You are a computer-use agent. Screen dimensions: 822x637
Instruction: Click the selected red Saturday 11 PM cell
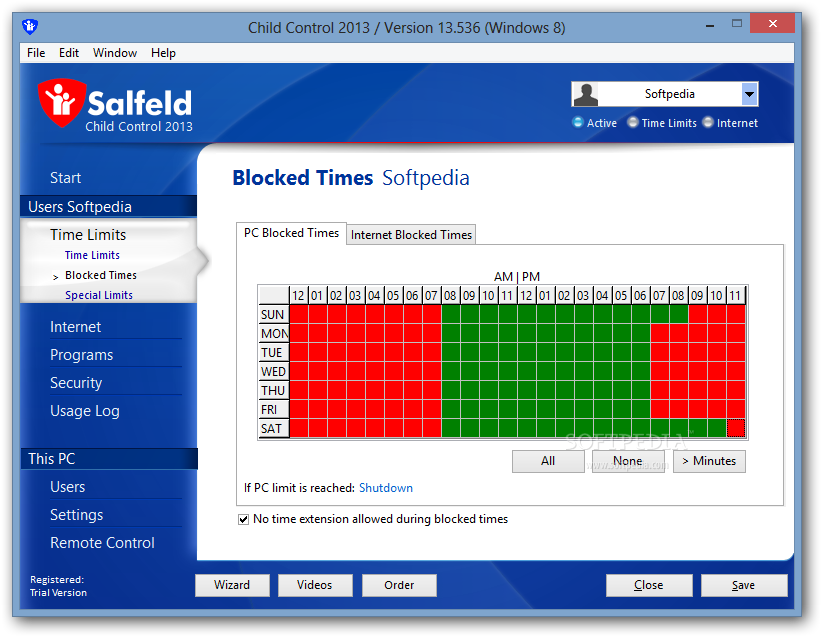[736, 428]
